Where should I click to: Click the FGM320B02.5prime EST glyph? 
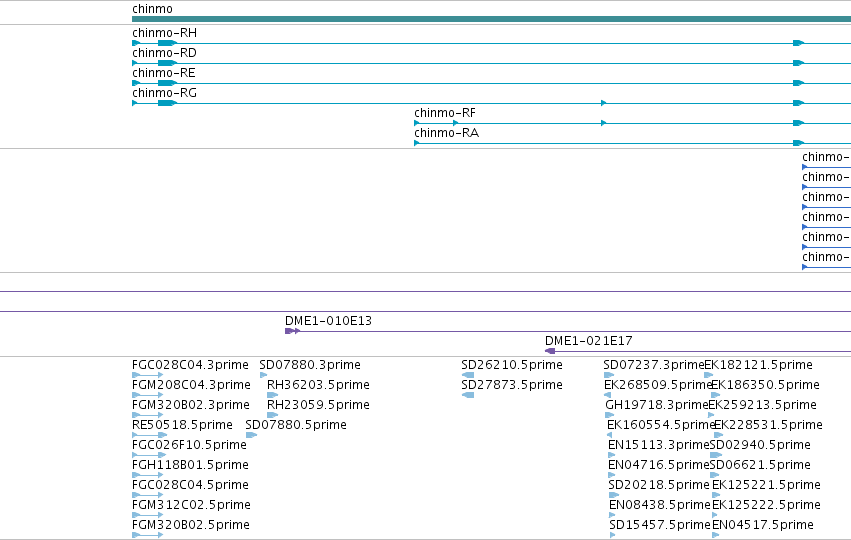(x=148, y=536)
